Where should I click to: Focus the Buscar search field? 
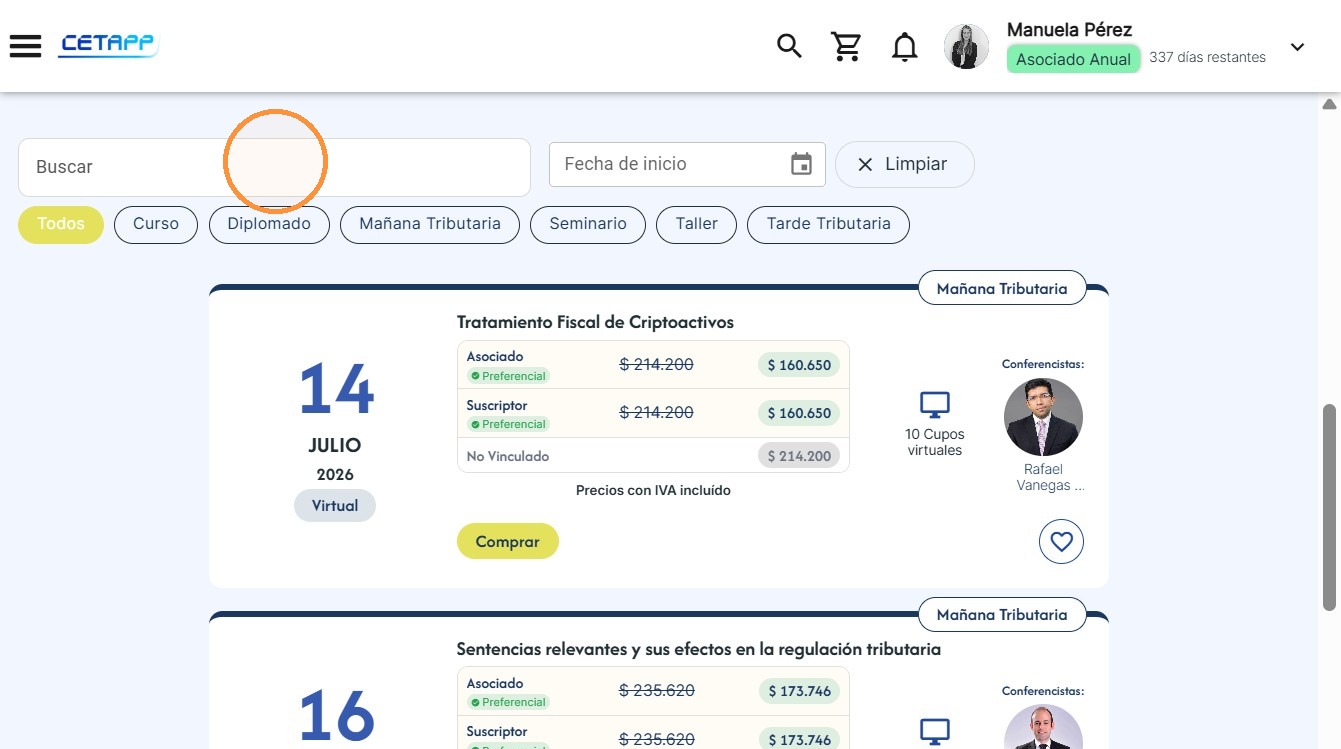coord(274,167)
